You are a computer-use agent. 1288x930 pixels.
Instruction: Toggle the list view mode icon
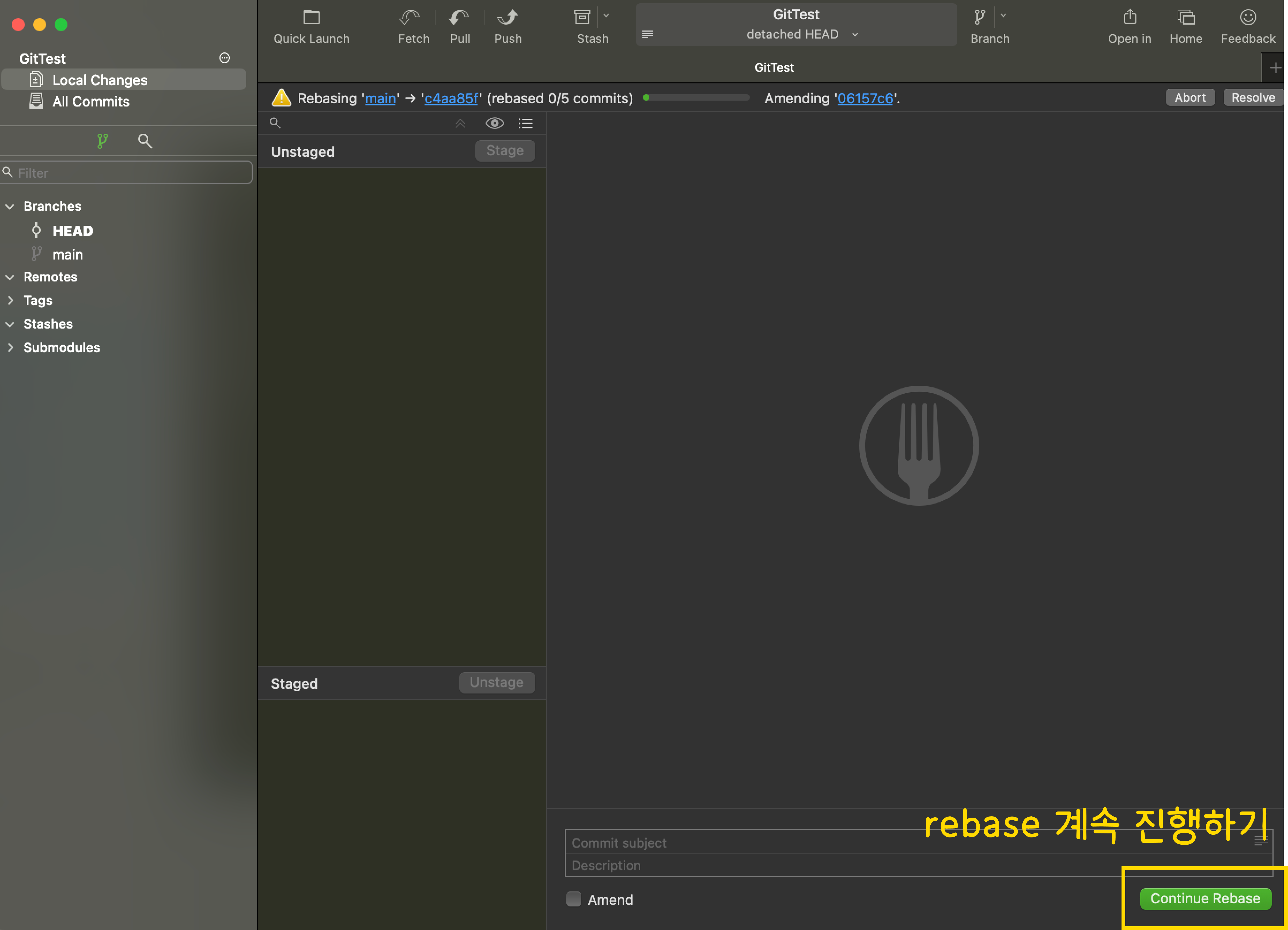pos(525,123)
